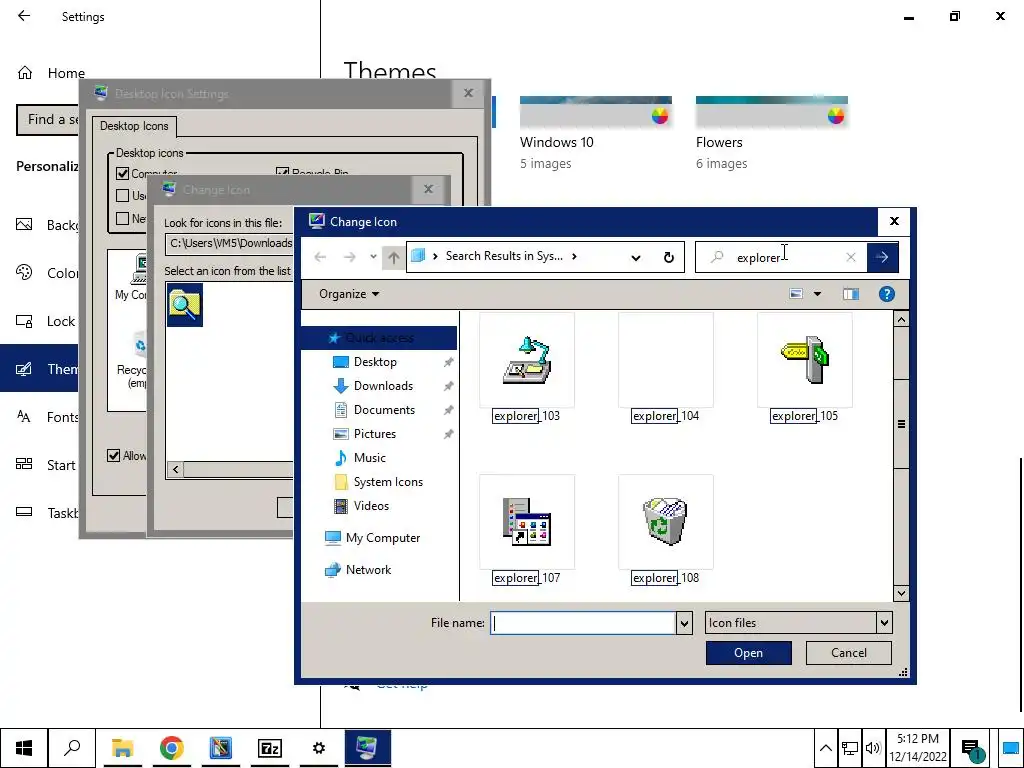Go back in Settings window
Viewport: 1024px width, 768px height.
24,16
